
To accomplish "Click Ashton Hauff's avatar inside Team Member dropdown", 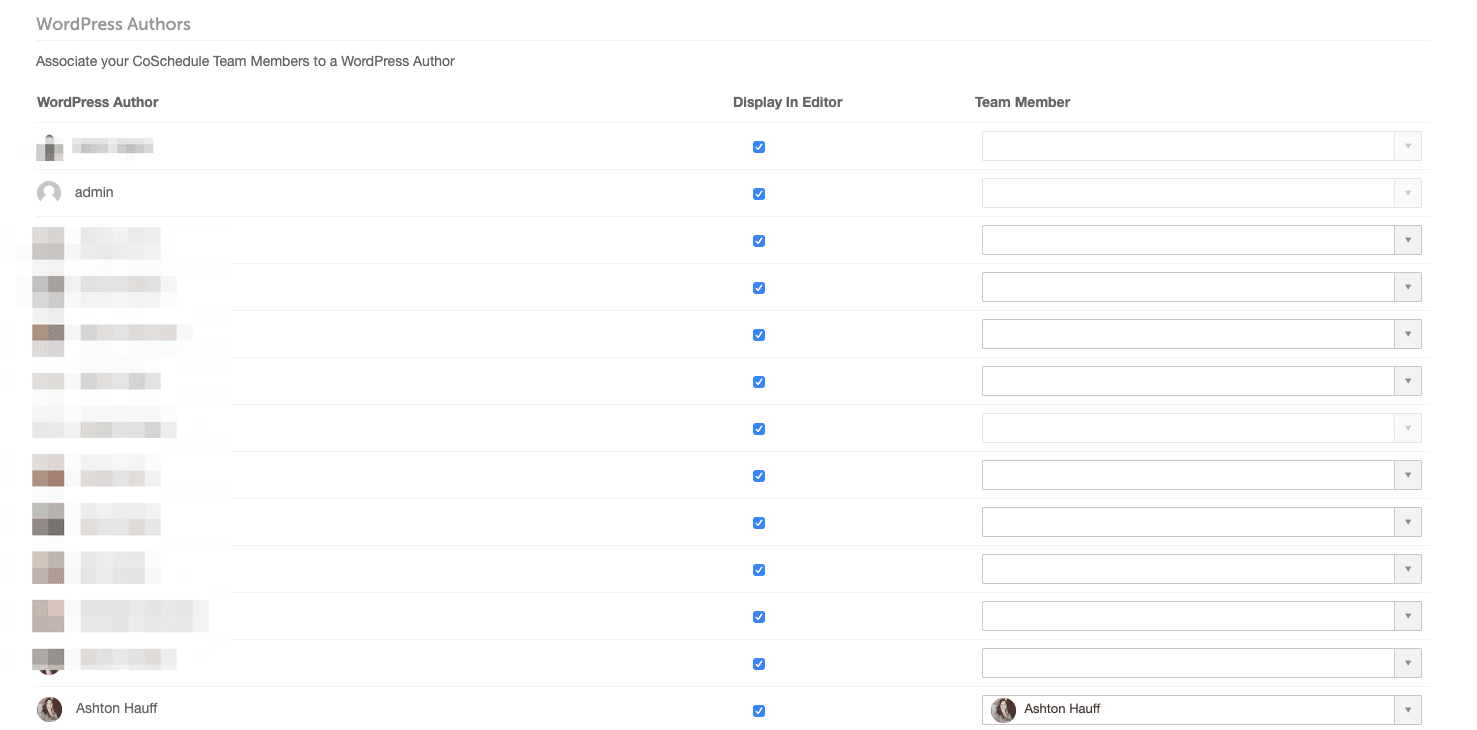I will point(1003,710).
